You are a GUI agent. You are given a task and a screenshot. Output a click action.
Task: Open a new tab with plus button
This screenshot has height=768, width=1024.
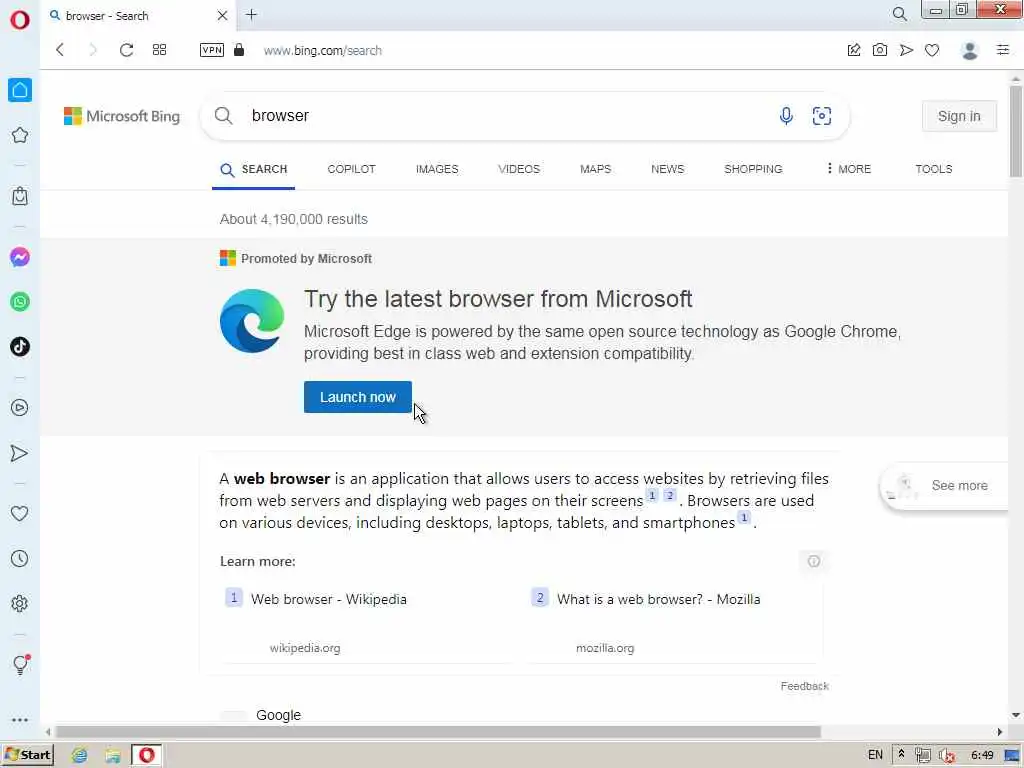[x=251, y=15]
